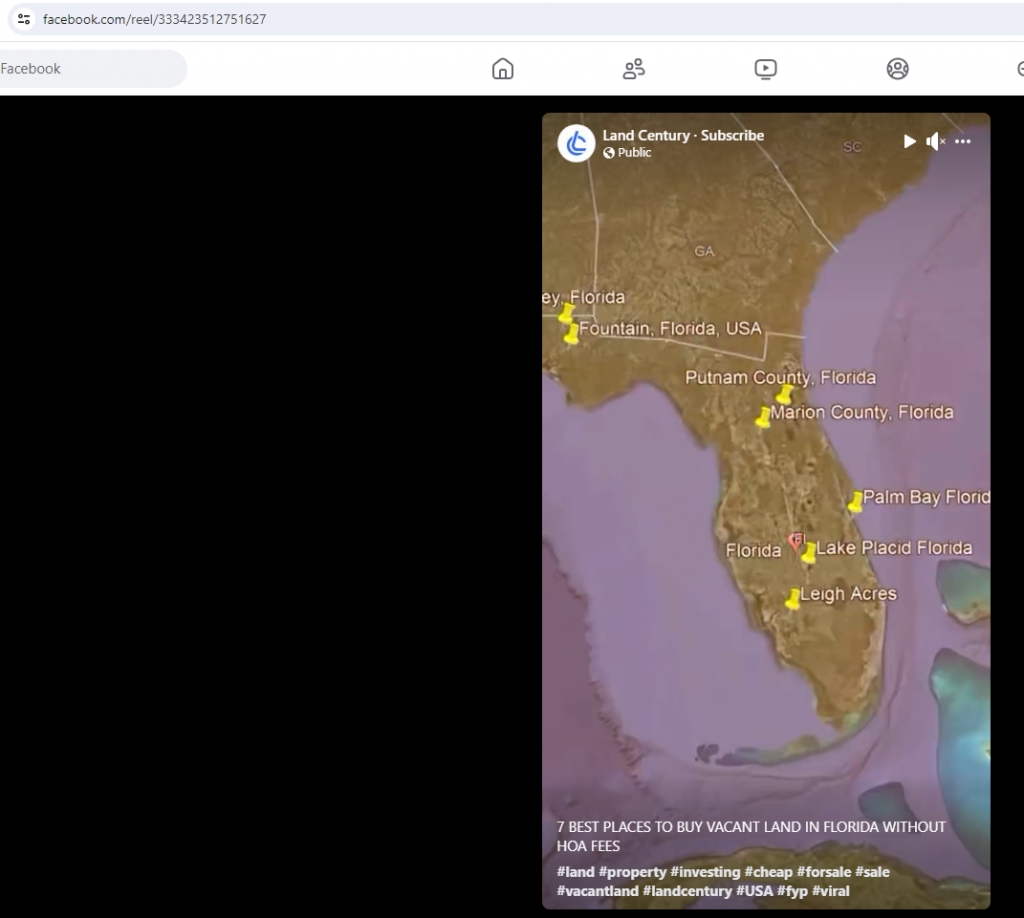Screen dimensions: 1024x918
Task: Click the #landcentury hashtag
Action: (687, 891)
